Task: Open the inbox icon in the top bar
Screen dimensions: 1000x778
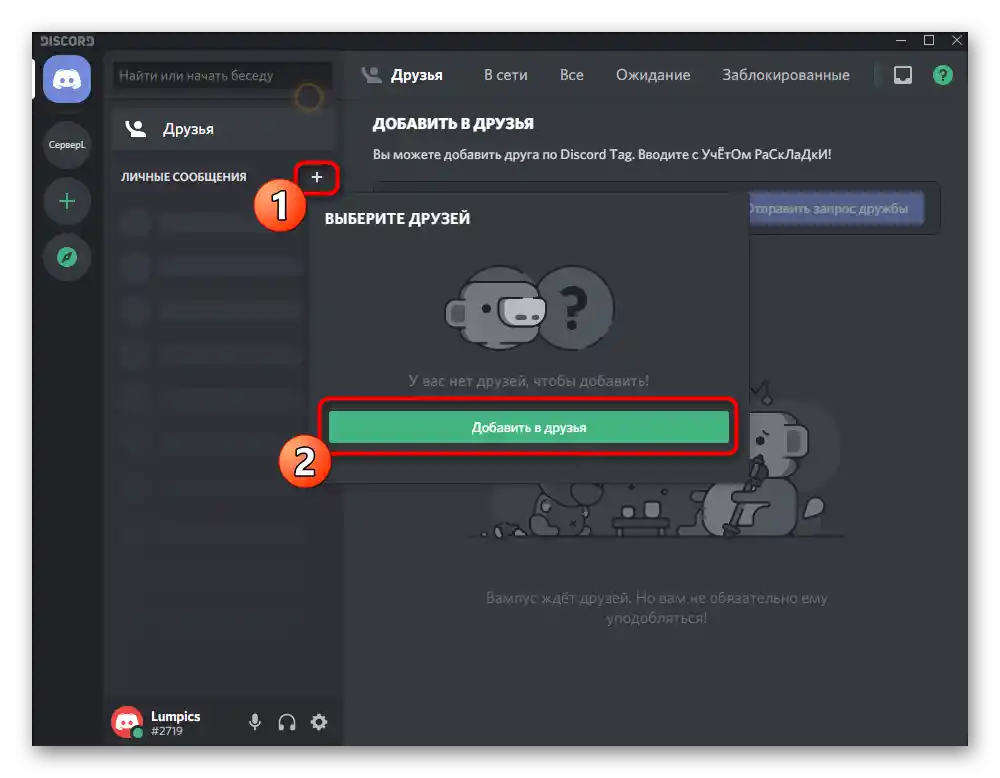Action: point(902,75)
